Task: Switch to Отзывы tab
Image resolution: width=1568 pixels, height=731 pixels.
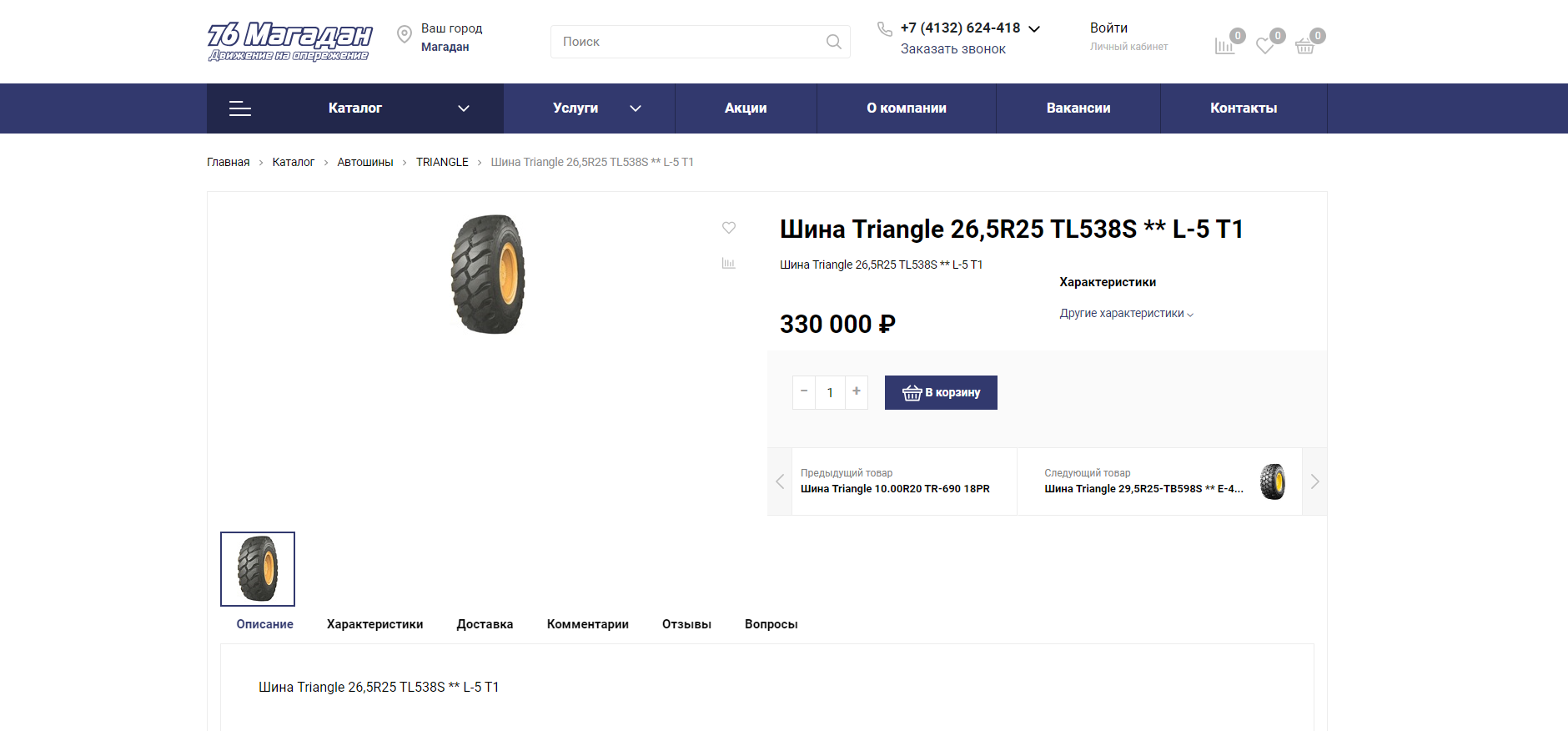Action: (x=686, y=624)
